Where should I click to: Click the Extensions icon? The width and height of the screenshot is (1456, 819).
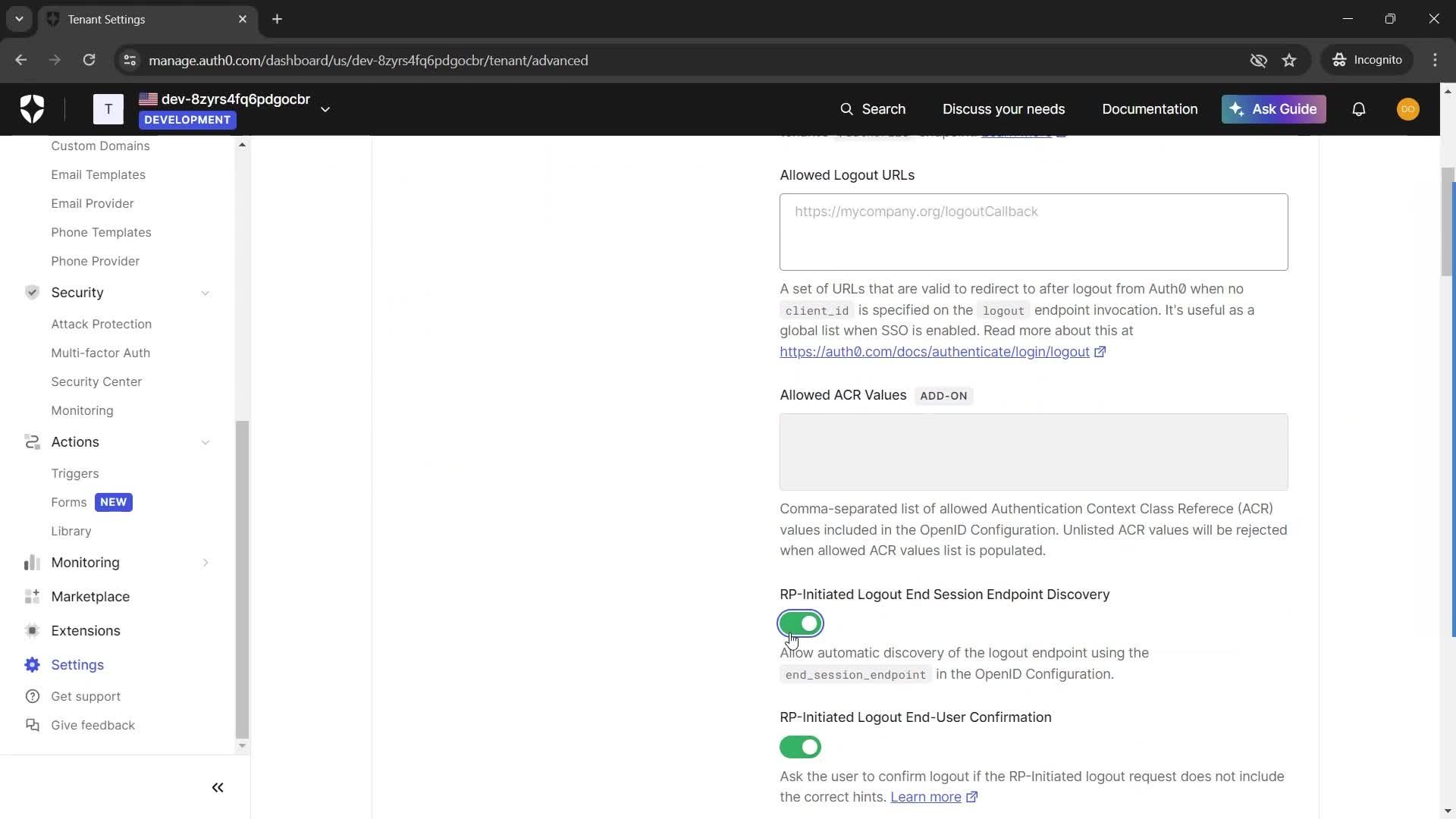[x=32, y=631]
